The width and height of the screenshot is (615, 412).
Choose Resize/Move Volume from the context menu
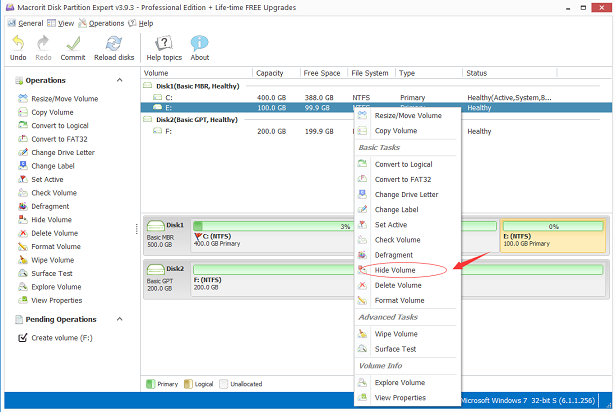click(x=407, y=116)
